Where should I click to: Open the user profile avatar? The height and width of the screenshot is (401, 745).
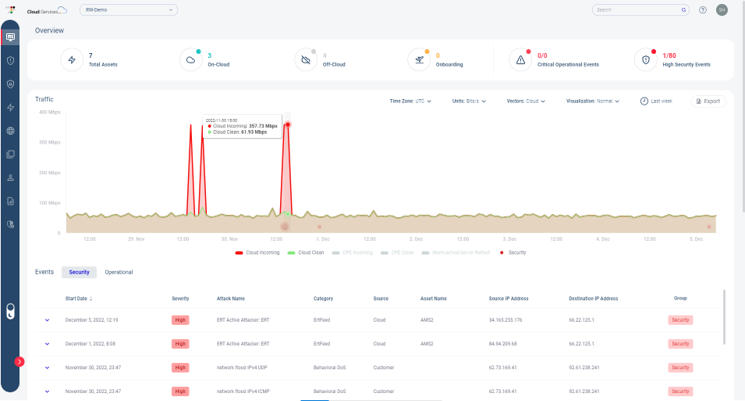[x=722, y=10]
